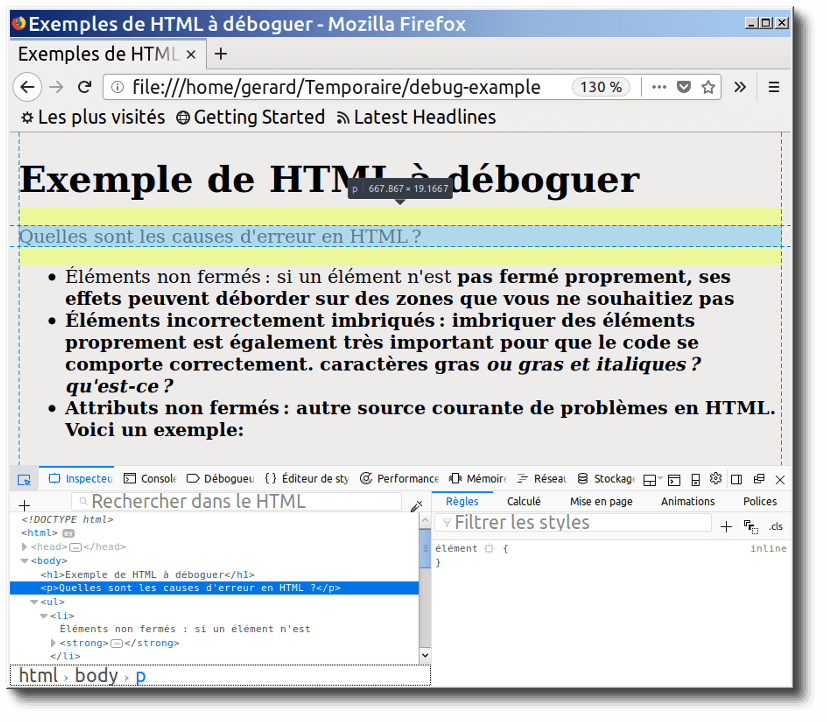Select the Calculé sidebar tab
Viewport: 827px width, 722px height.
pyautogui.click(x=524, y=502)
